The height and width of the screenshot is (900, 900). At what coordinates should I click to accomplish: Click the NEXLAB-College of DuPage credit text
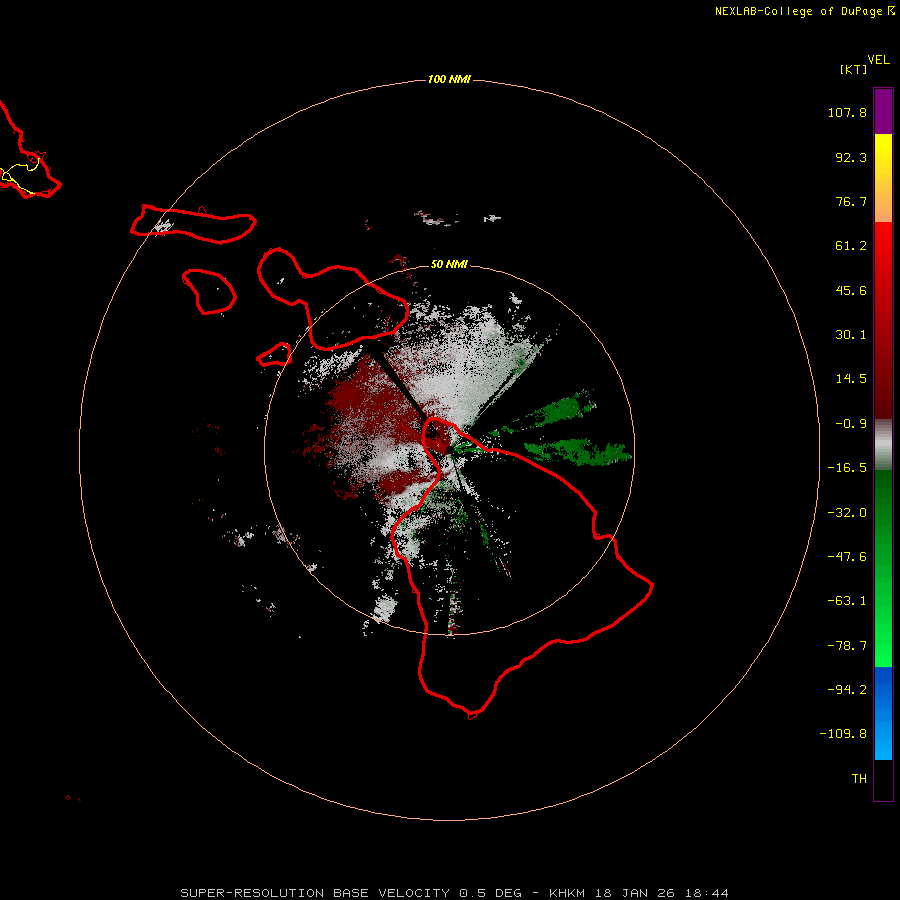coord(804,11)
